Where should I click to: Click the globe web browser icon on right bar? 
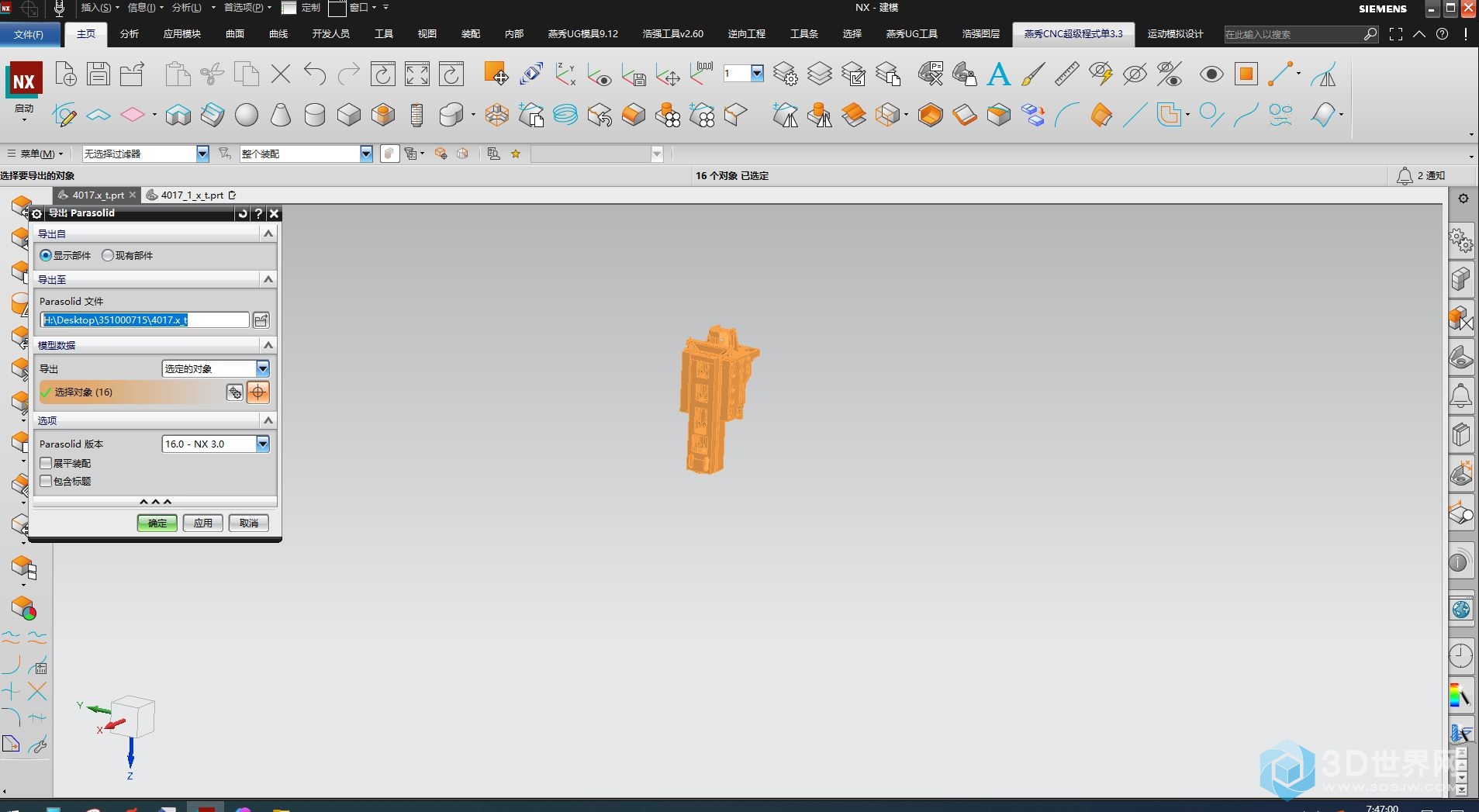tap(1461, 610)
